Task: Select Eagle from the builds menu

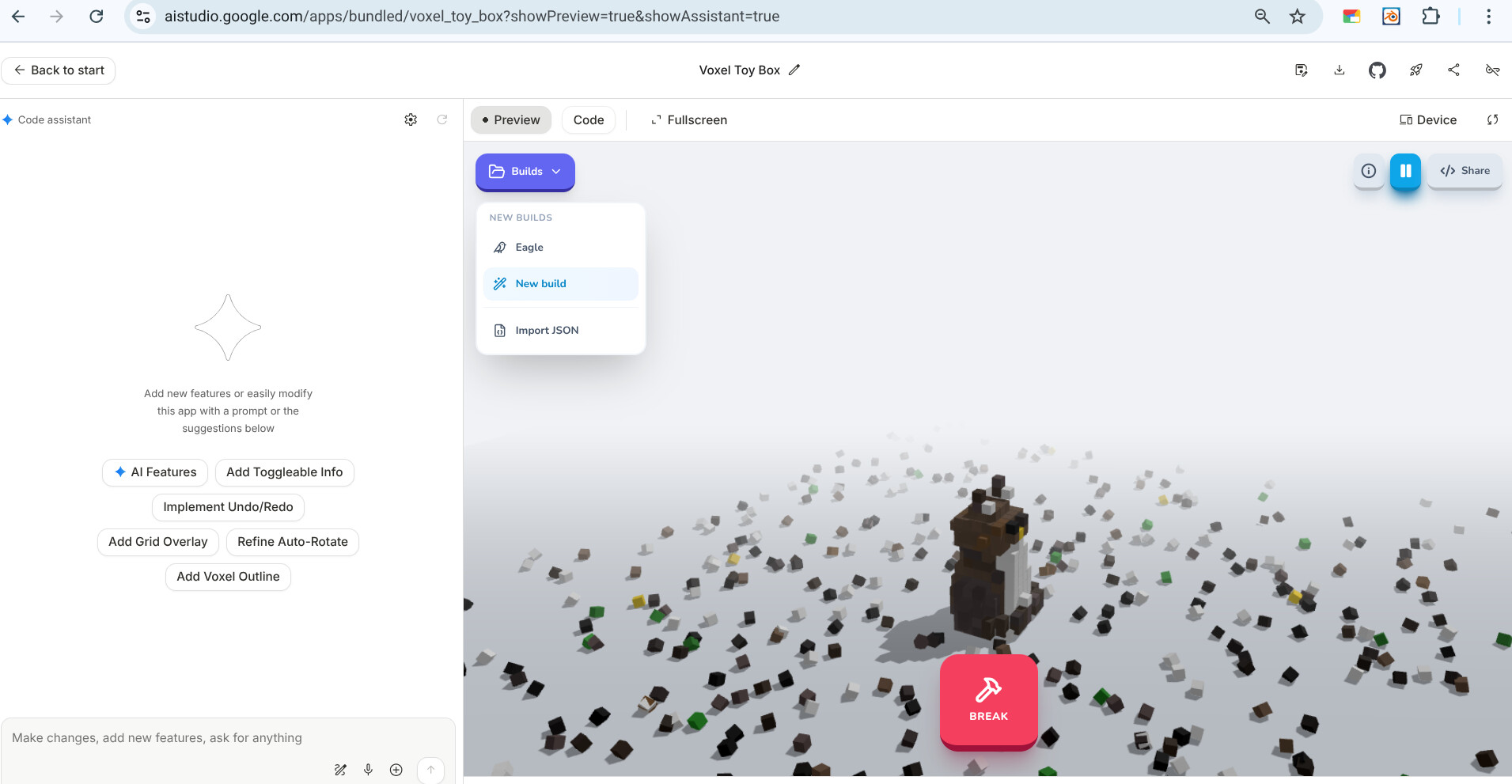Action: pyautogui.click(x=529, y=248)
